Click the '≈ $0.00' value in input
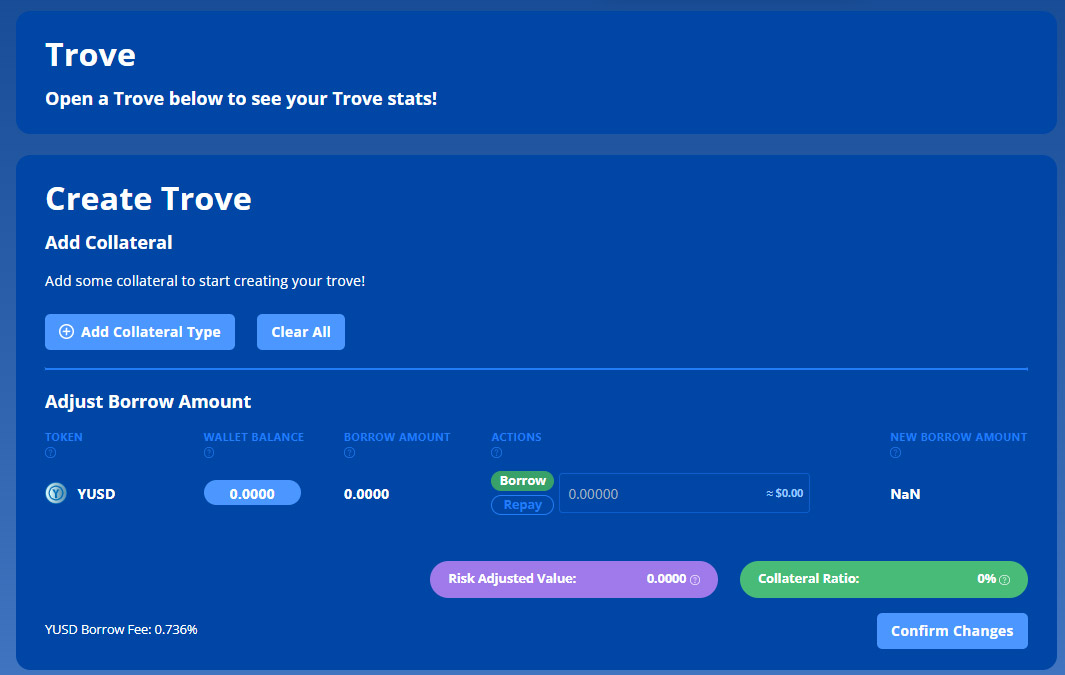This screenshot has width=1065, height=675. coord(784,493)
